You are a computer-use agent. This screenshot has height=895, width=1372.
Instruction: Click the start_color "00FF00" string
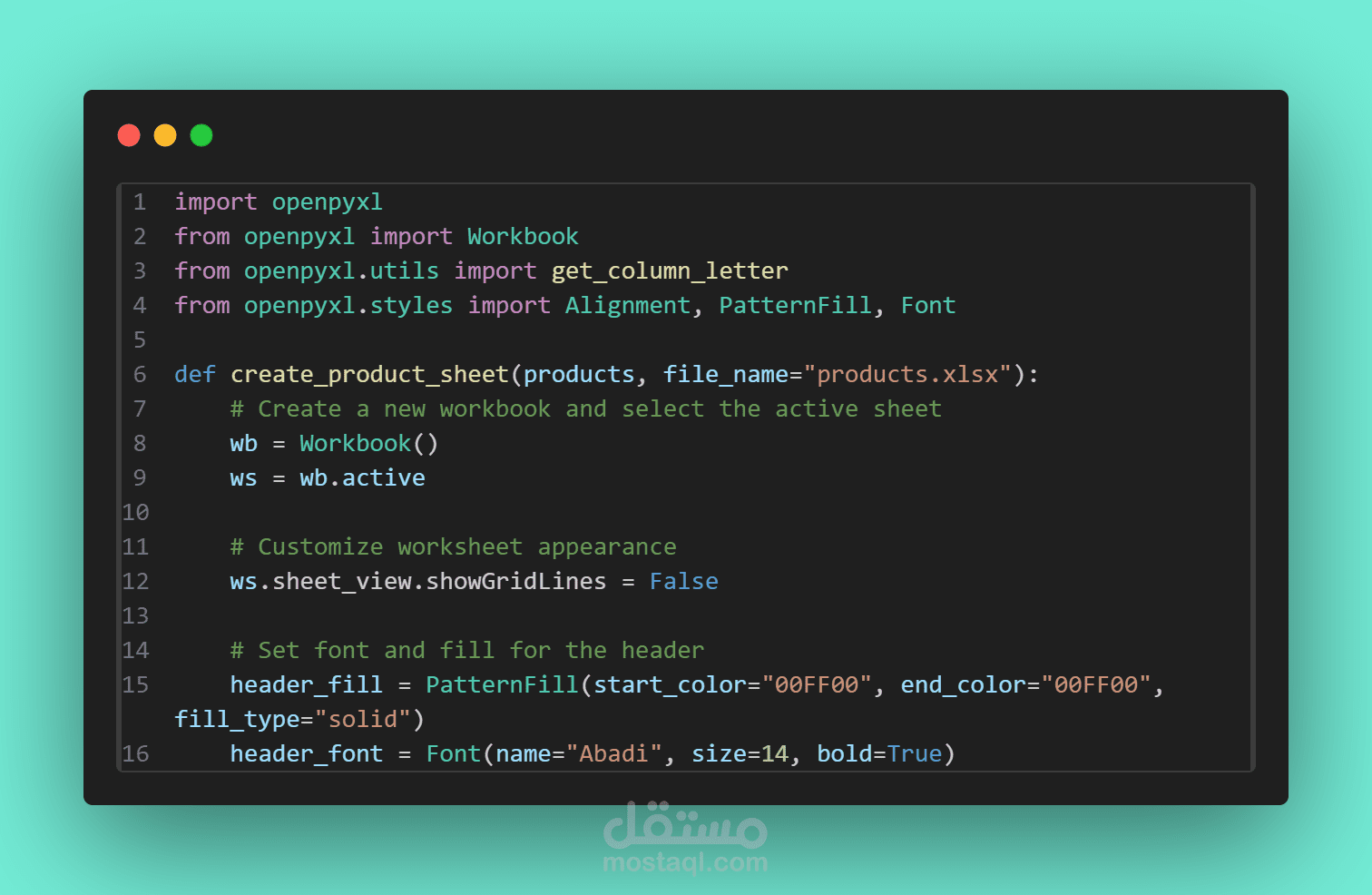[817, 684]
